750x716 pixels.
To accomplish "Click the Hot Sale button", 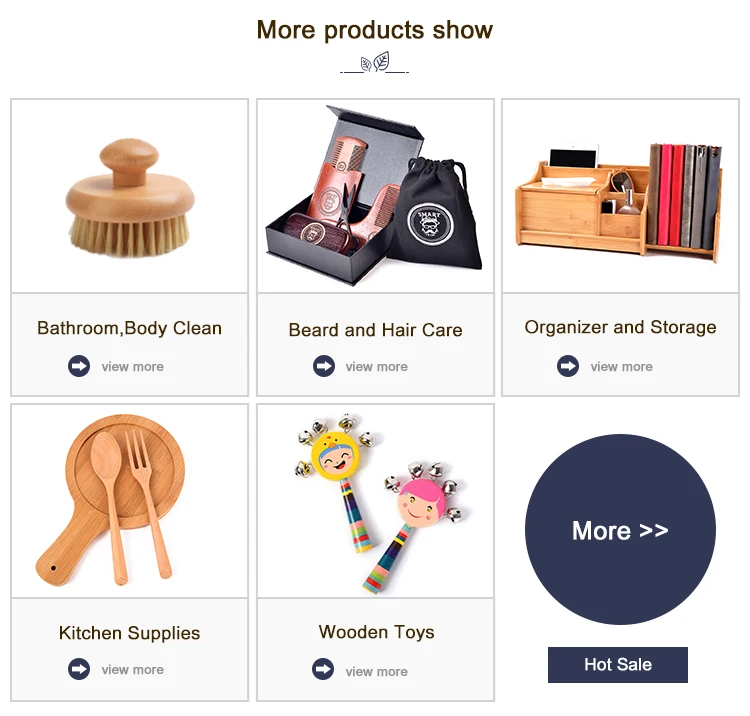I will [618, 665].
